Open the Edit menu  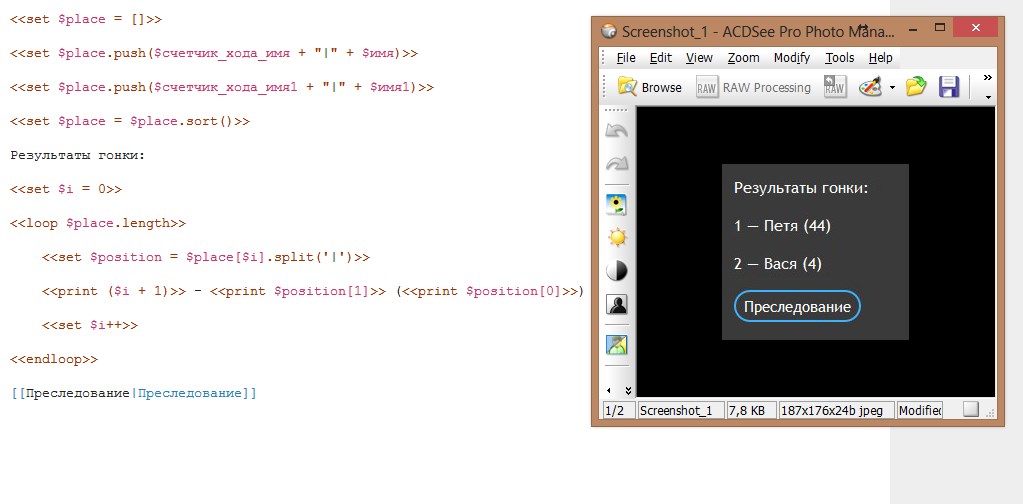pyautogui.click(x=660, y=57)
